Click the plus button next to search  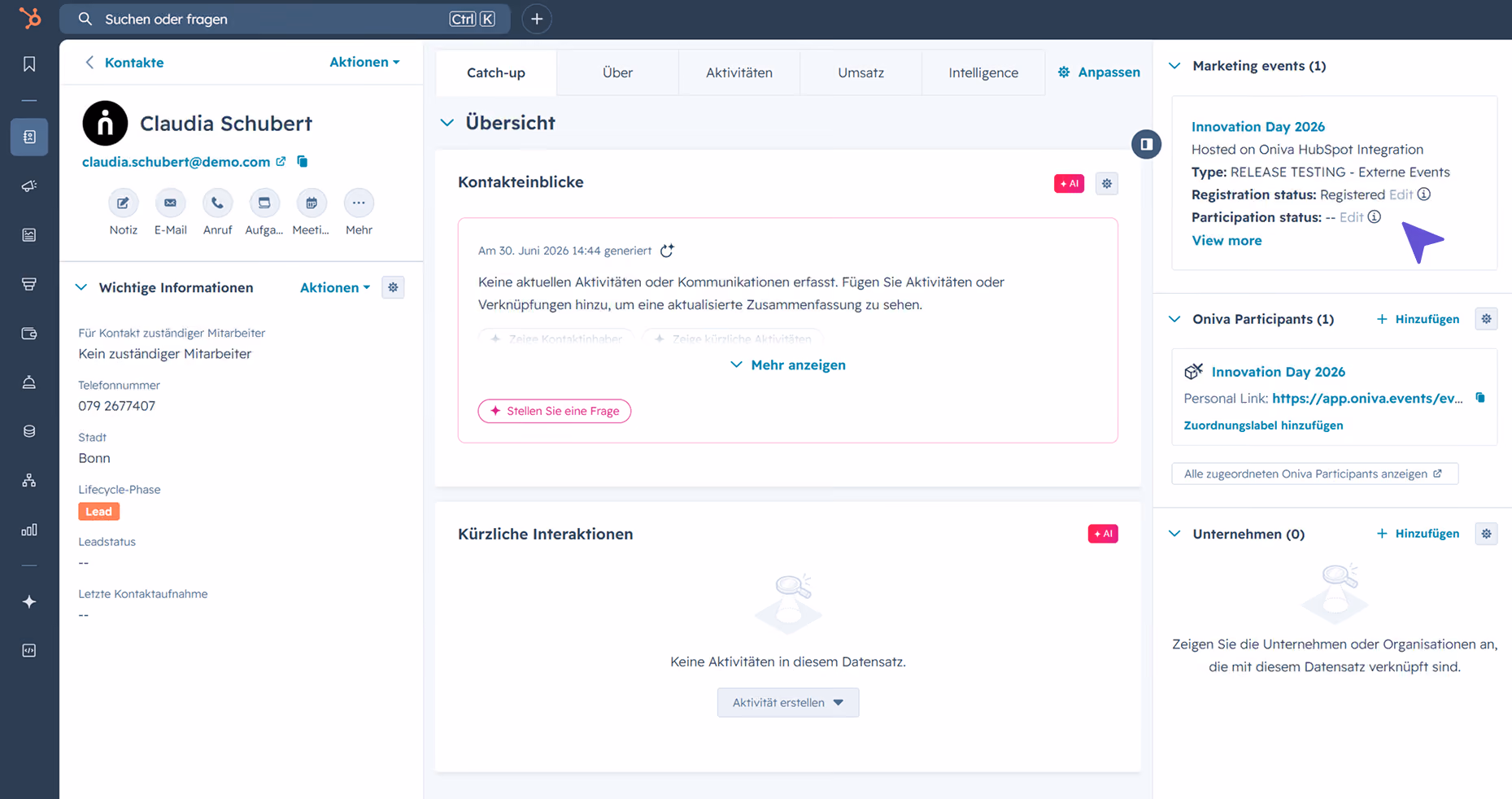[x=537, y=19]
